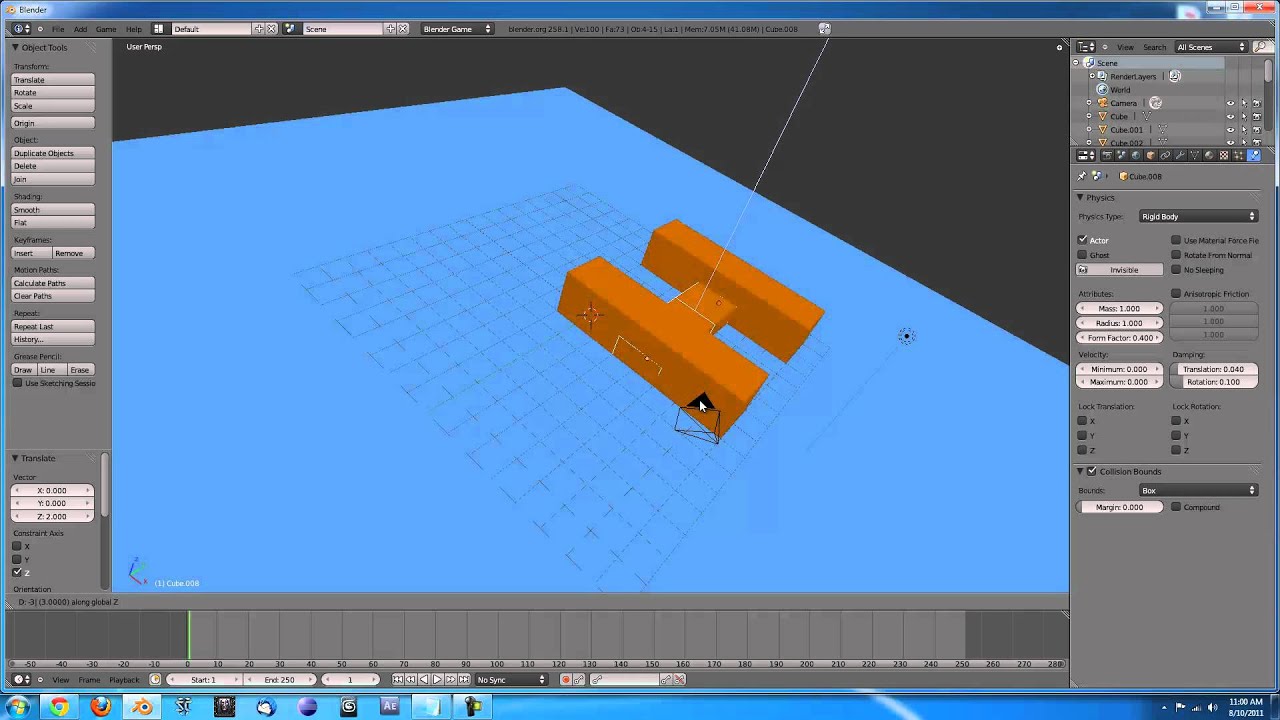
Task: Open Google Chrome from the taskbar
Action: click(59, 707)
